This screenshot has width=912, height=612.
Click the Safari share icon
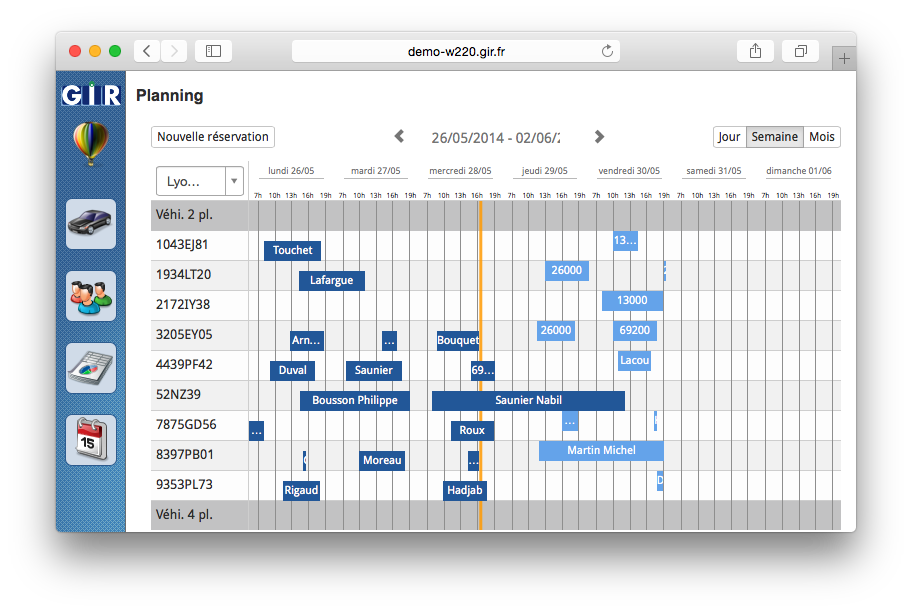tap(754, 51)
